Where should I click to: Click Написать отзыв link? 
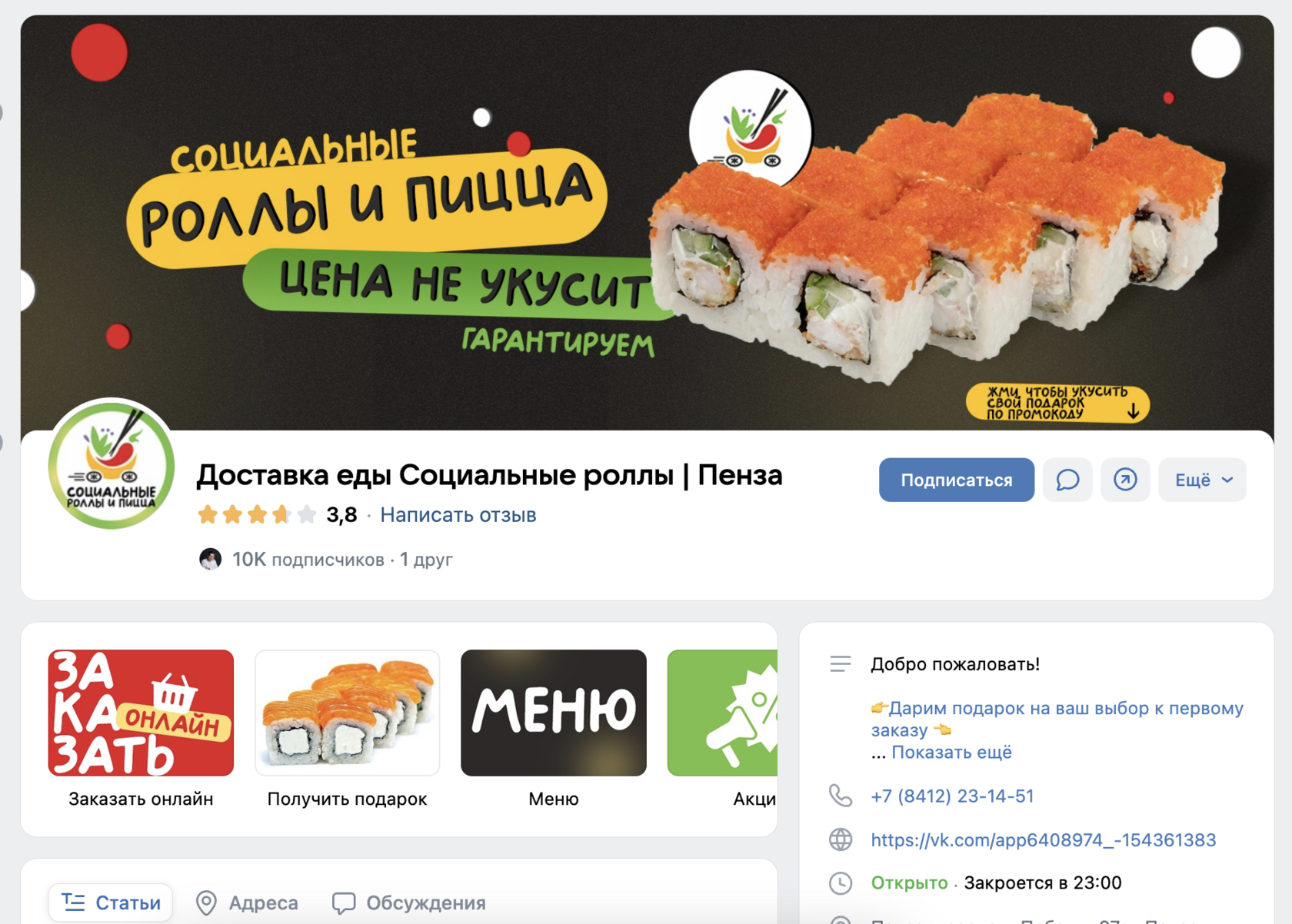(x=458, y=515)
